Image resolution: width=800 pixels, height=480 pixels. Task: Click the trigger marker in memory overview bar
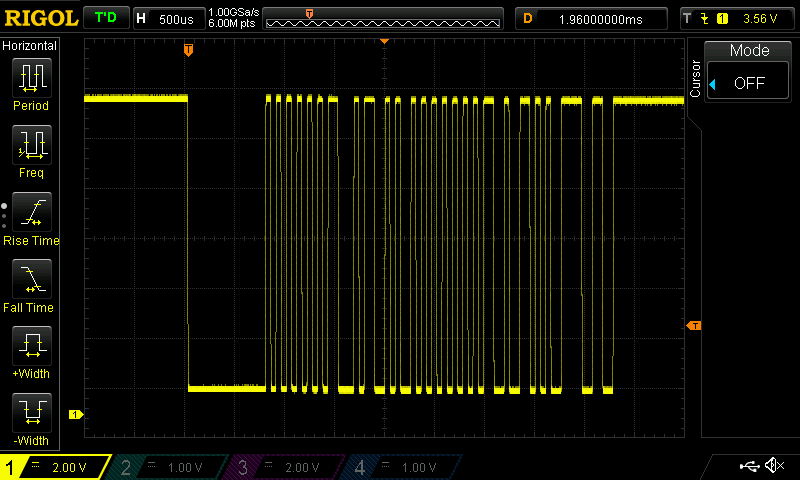(x=309, y=14)
